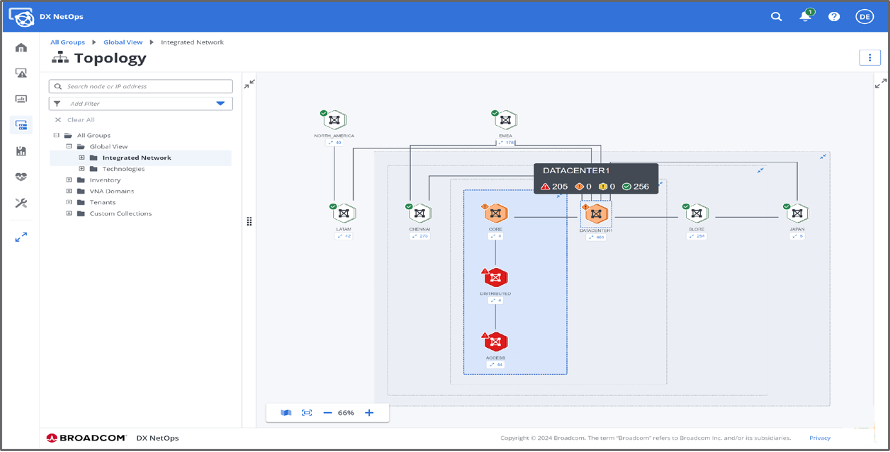Open the Add Filter dropdown arrow
The image size is (890, 452).
[x=220, y=104]
